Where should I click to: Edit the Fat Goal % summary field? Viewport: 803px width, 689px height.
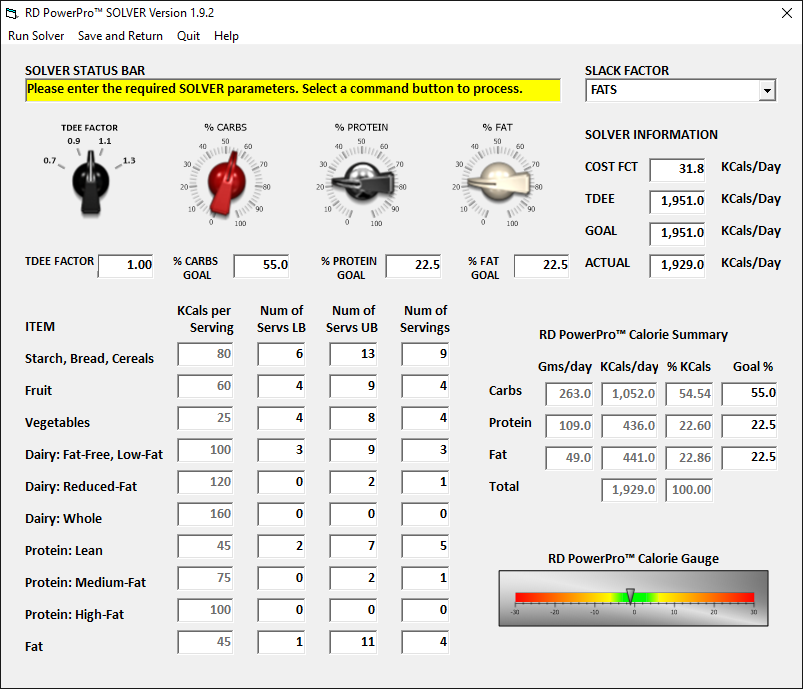pyautogui.click(x=749, y=457)
